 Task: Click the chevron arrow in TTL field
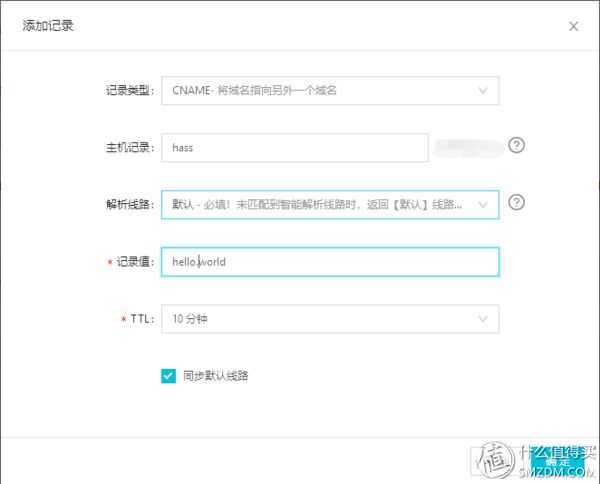tap(483, 319)
